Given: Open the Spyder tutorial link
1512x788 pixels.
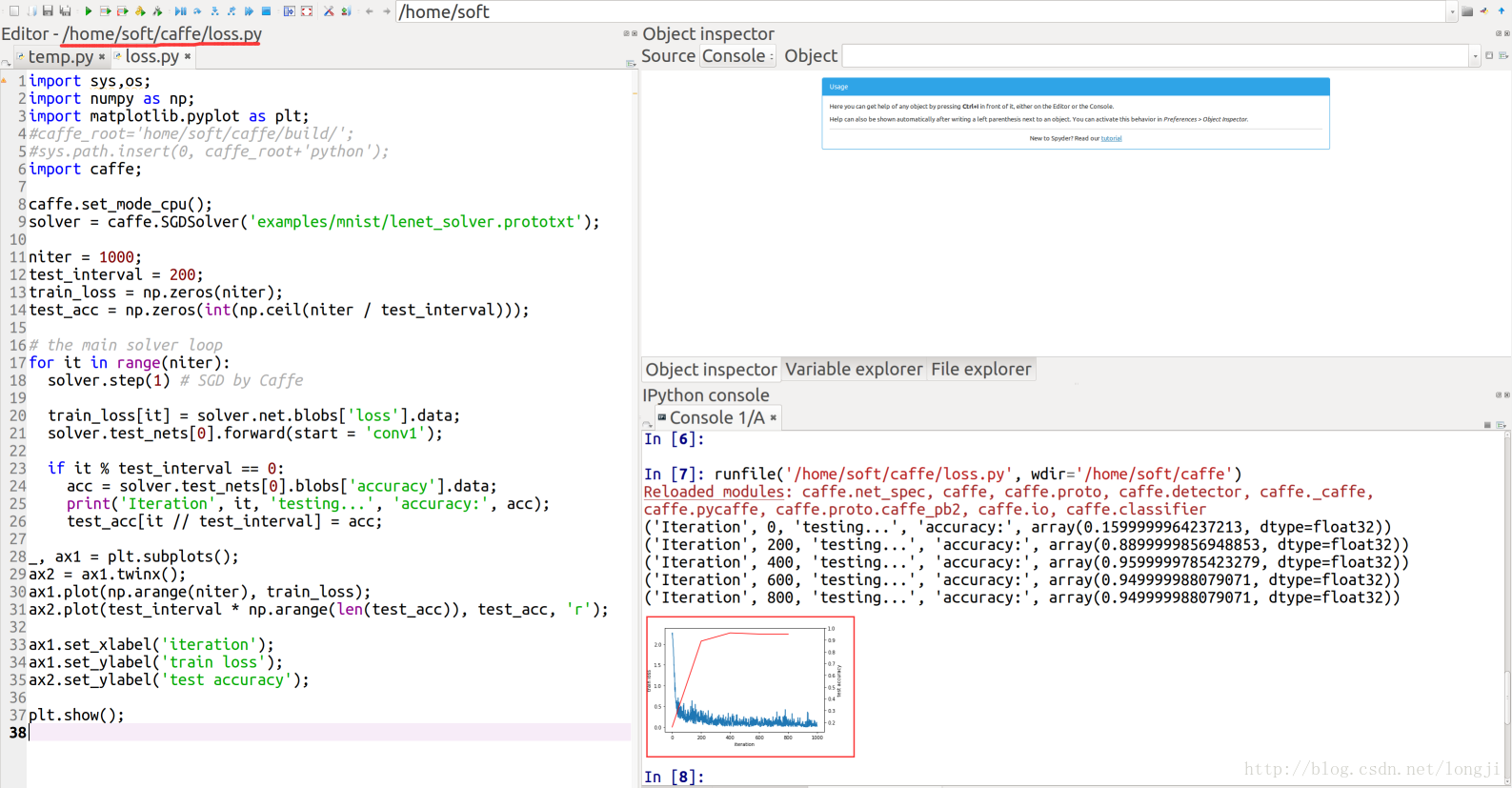Looking at the screenshot, I should (1111, 138).
